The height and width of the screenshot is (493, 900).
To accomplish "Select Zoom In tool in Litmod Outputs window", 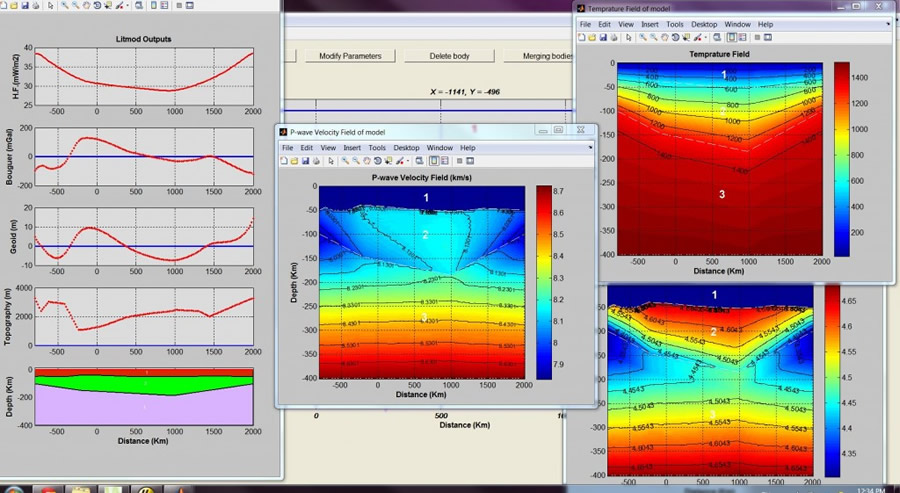I will click(x=64, y=5).
